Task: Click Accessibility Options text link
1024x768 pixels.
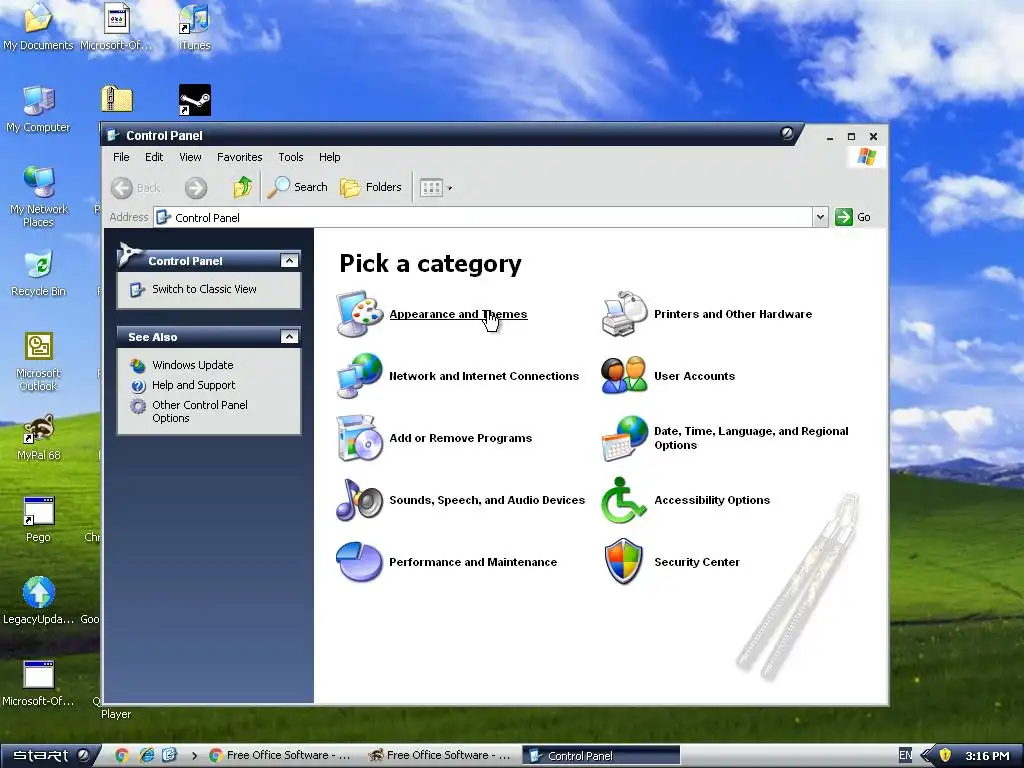Action: tap(712, 500)
